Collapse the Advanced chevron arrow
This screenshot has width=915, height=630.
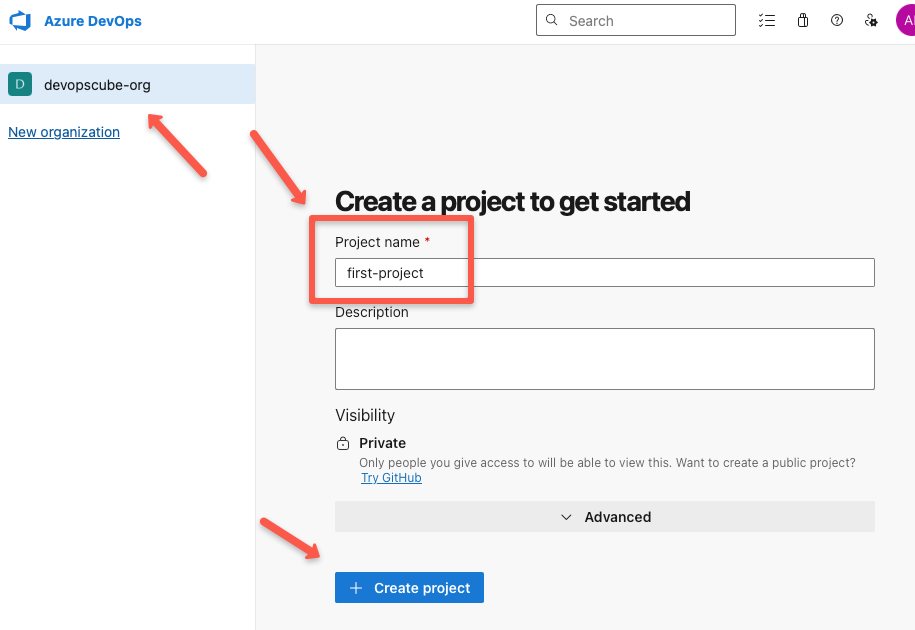click(568, 517)
